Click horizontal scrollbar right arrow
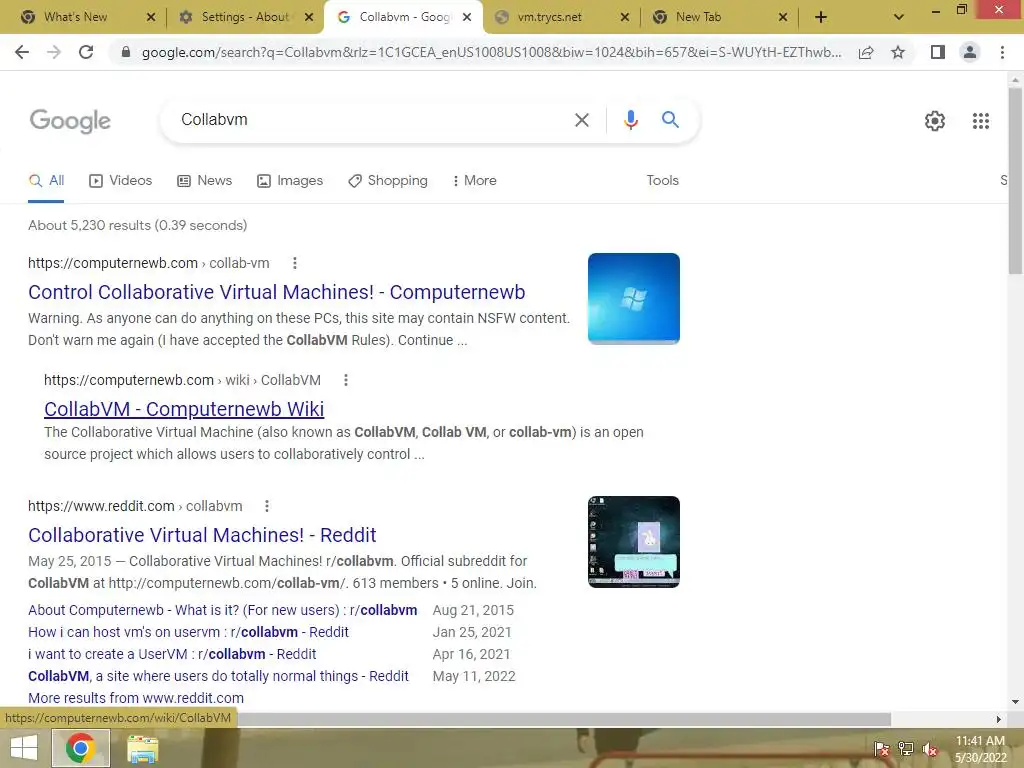1024x768 pixels. tap(999, 719)
